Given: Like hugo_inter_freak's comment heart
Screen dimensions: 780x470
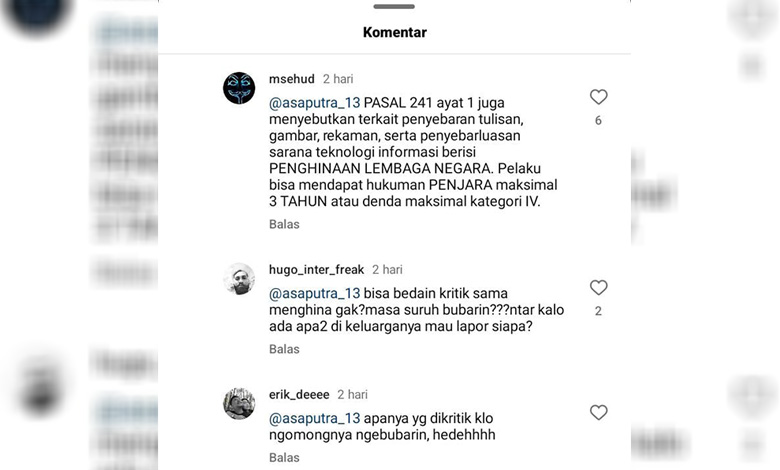Looking at the screenshot, I should point(598,287).
